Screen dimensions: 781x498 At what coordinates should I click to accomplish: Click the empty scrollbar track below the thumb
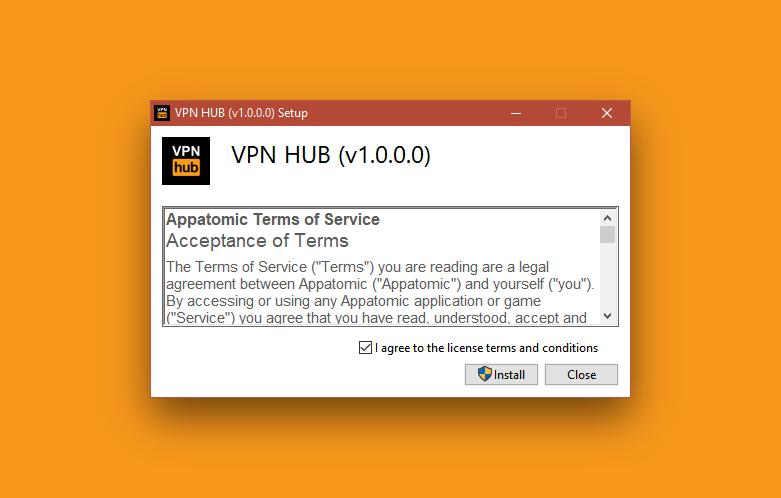point(607,275)
